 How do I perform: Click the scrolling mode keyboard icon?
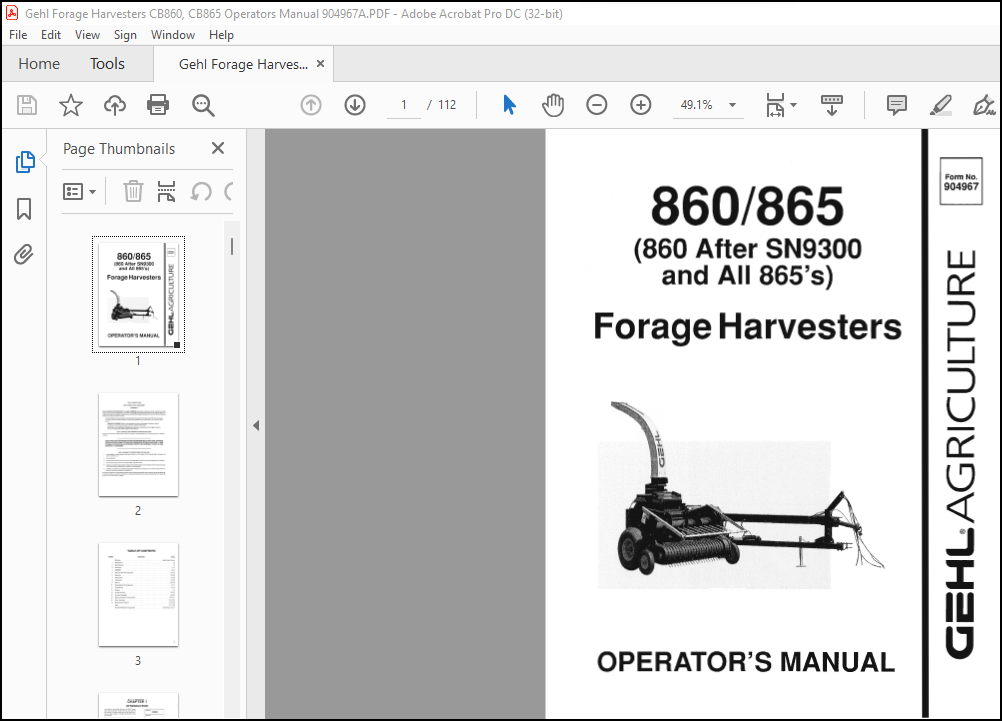point(831,105)
